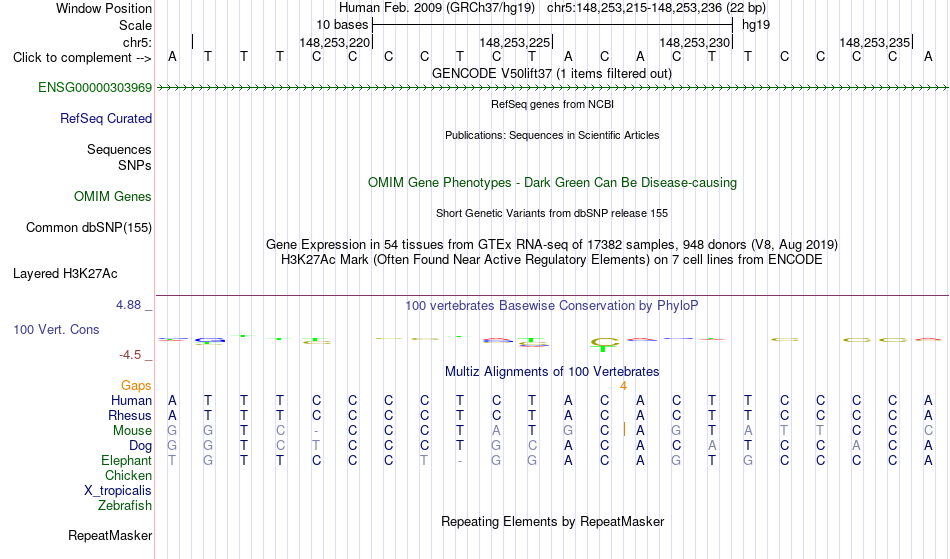
Task: Click the Common dbSNP(155) track label
Action: pos(88,228)
